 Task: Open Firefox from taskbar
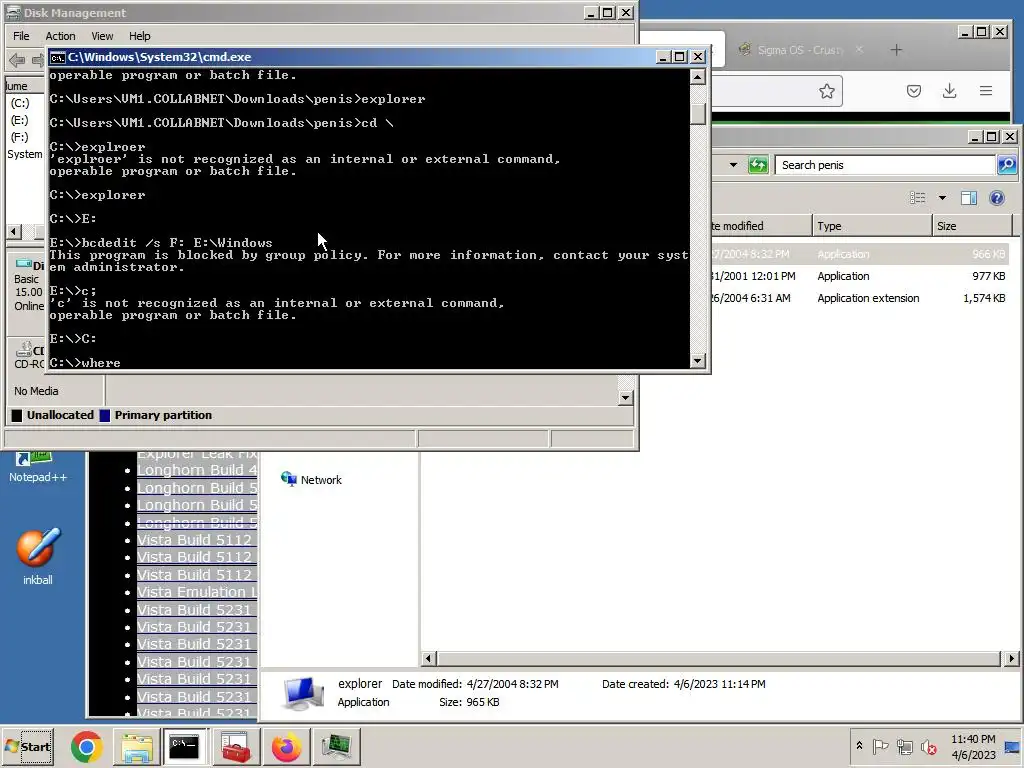[286, 747]
